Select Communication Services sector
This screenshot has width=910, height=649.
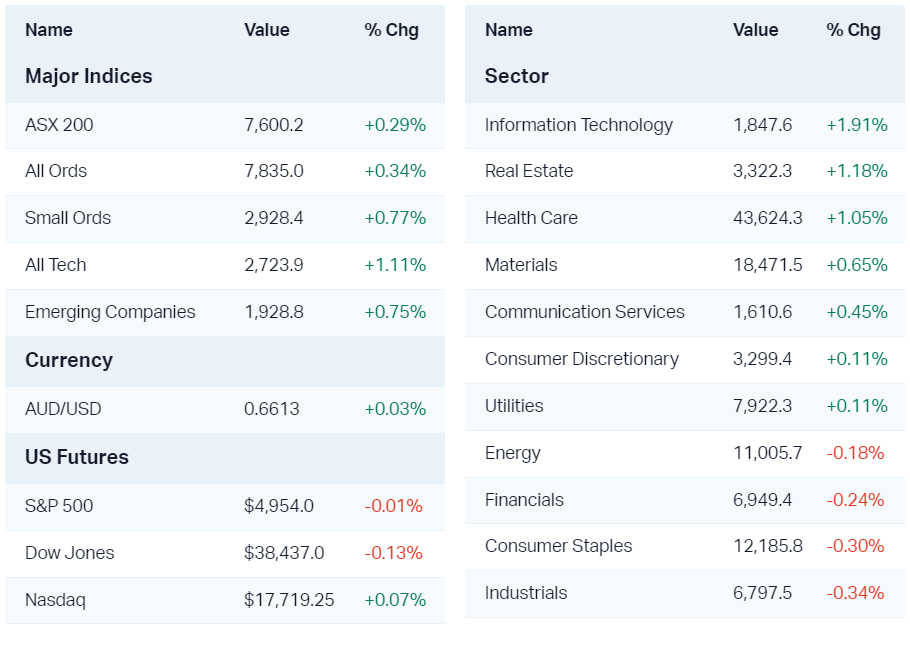click(585, 312)
